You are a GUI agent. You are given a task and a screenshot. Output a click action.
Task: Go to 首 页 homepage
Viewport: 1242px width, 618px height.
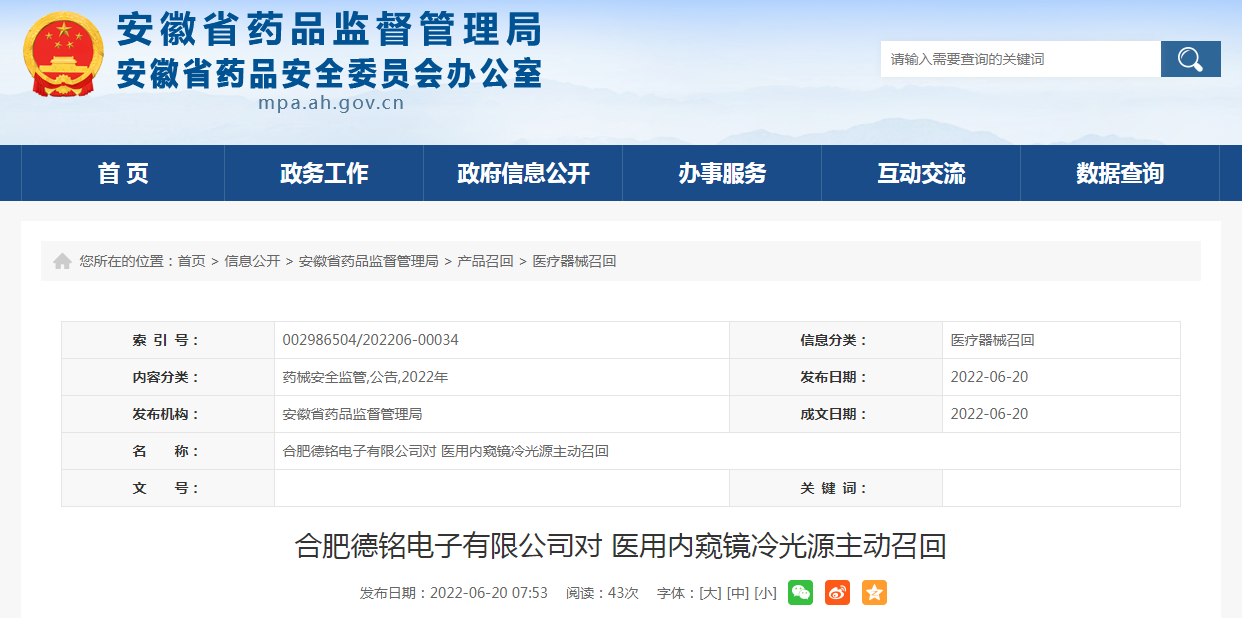(x=123, y=172)
